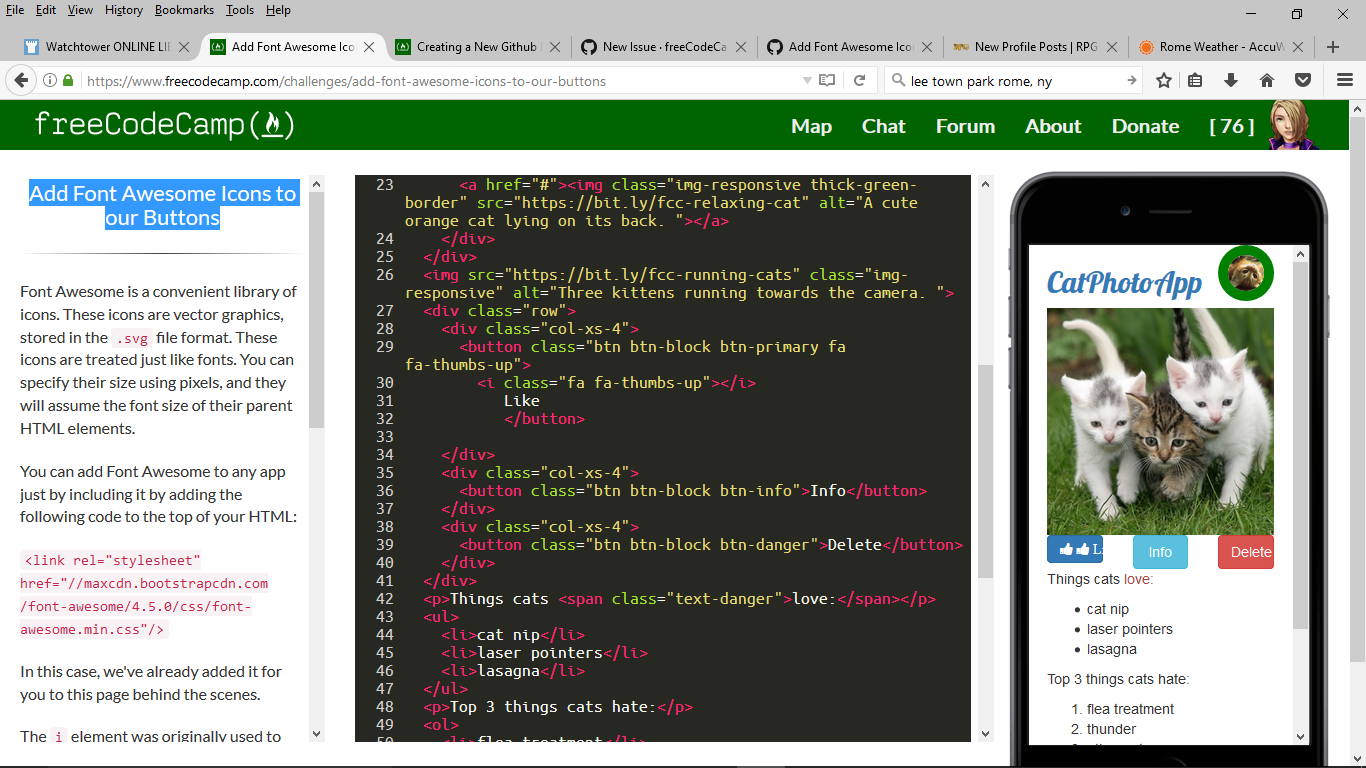Screen dimensions: 1366x768
Task: Go to the browser home page
Action: (1267, 80)
